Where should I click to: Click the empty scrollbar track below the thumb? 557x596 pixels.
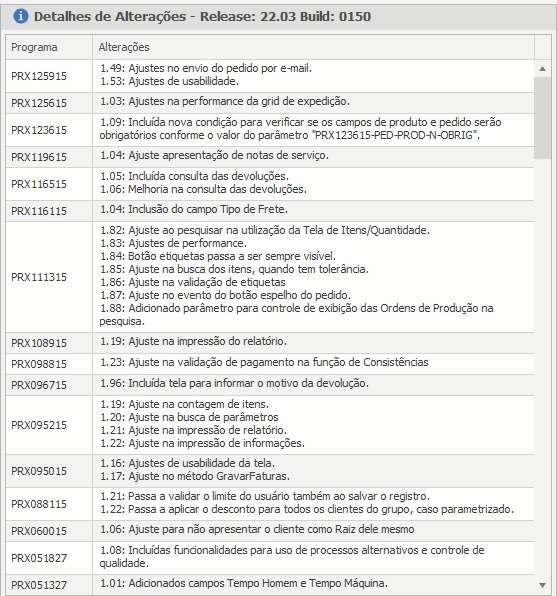[543, 368]
